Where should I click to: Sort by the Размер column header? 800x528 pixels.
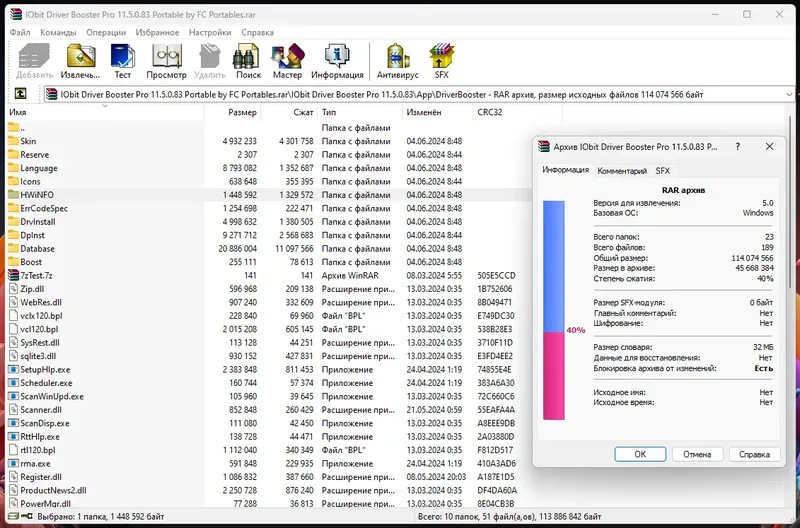pyautogui.click(x=233, y=112)
